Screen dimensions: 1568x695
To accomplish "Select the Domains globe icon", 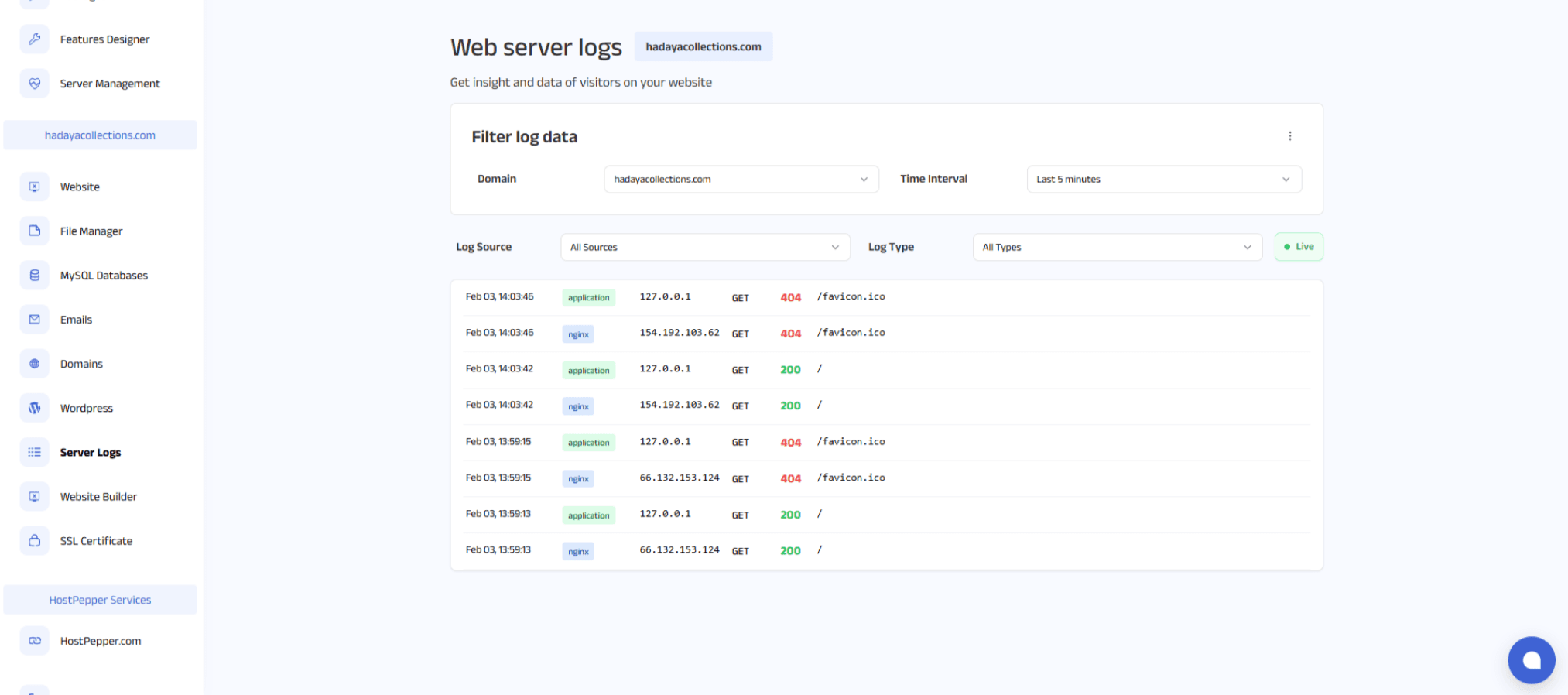I will point(35,364).
